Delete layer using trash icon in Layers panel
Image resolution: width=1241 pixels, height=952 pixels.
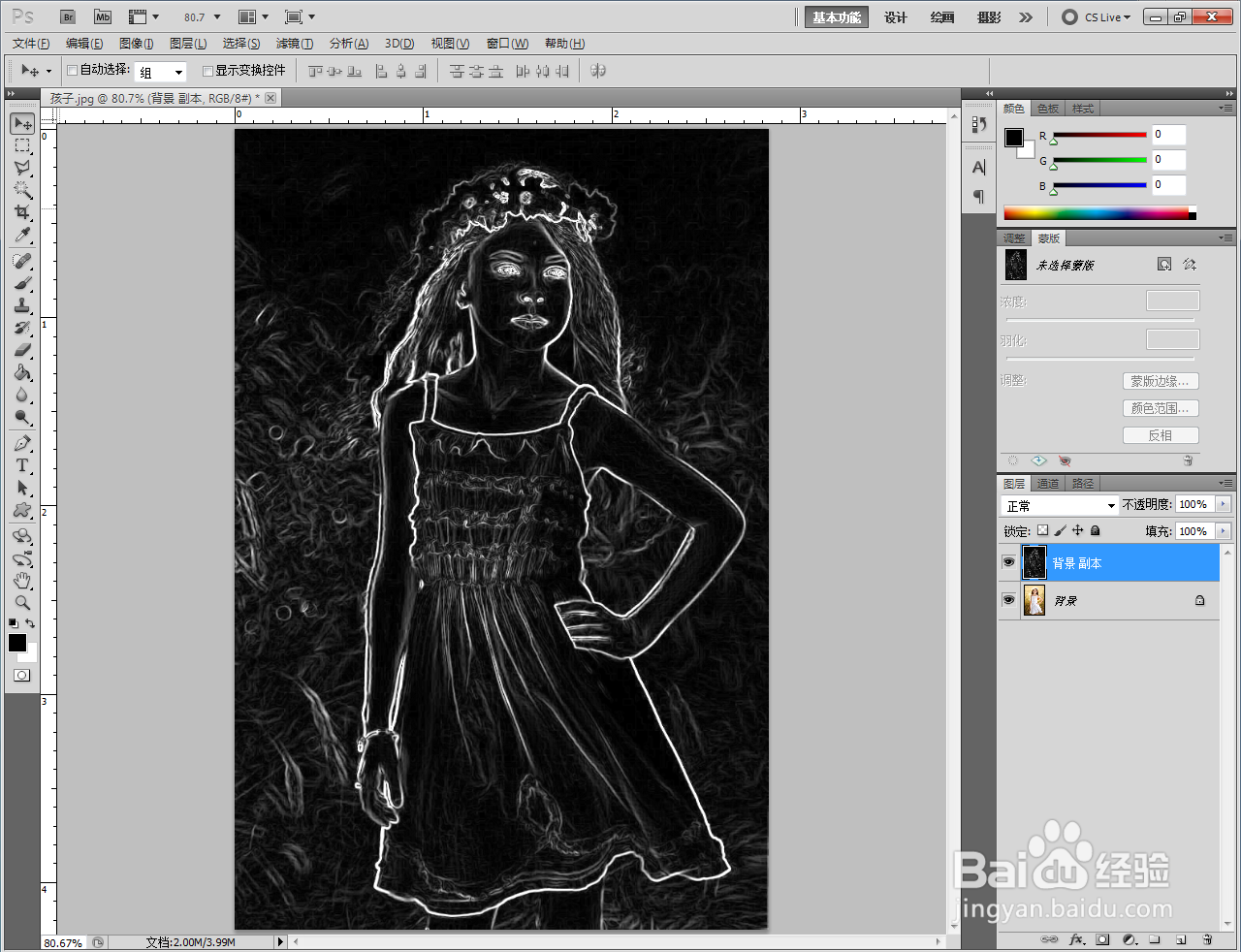(1207, 939)
